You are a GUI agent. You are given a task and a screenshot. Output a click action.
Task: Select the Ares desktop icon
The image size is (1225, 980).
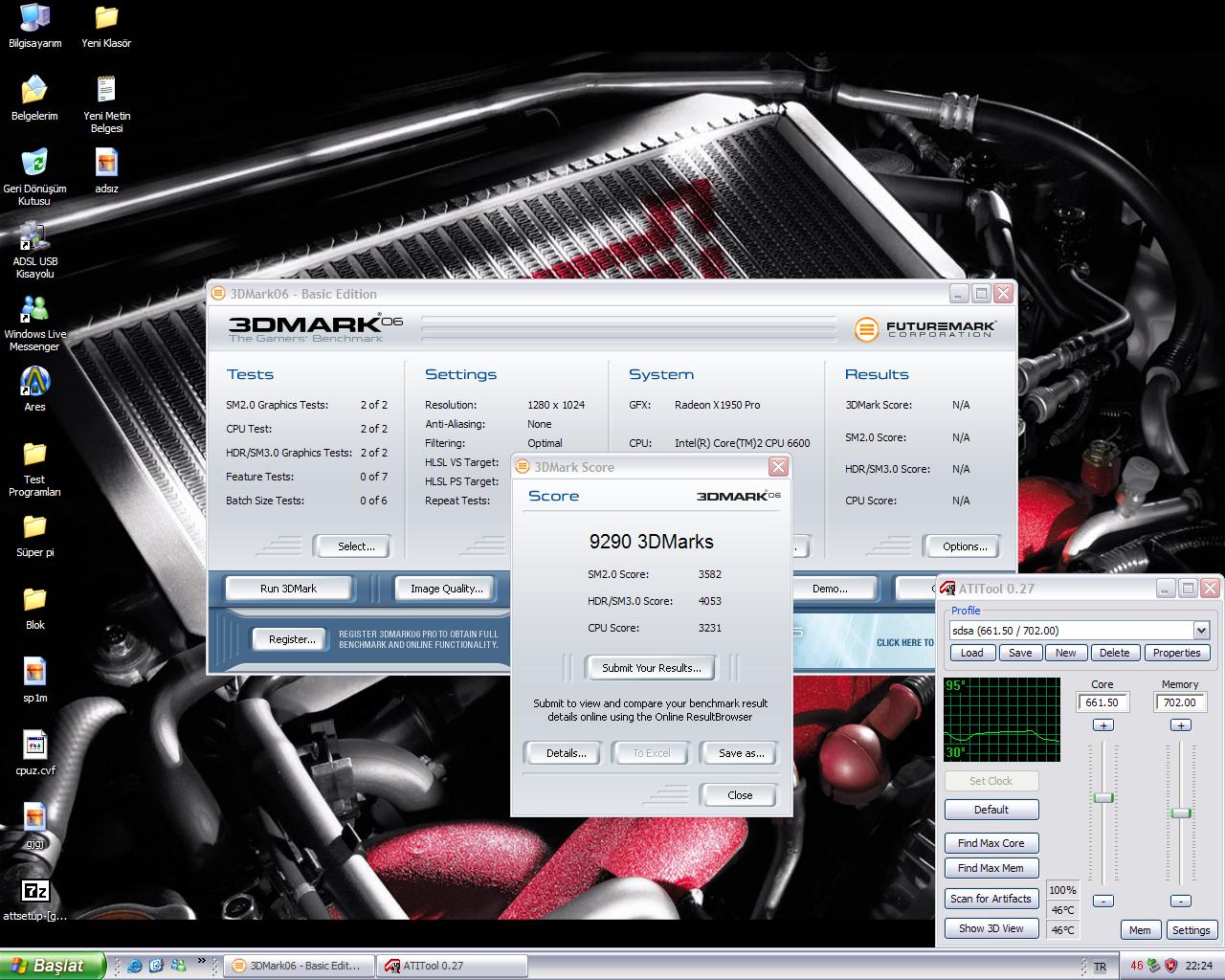34,381
